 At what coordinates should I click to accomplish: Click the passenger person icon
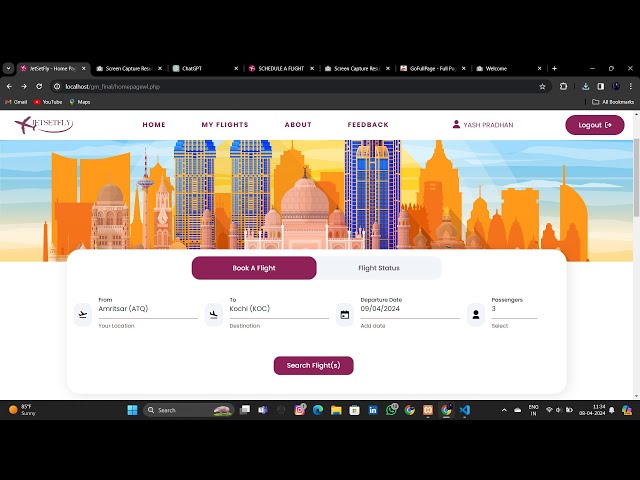coord(476,315)
